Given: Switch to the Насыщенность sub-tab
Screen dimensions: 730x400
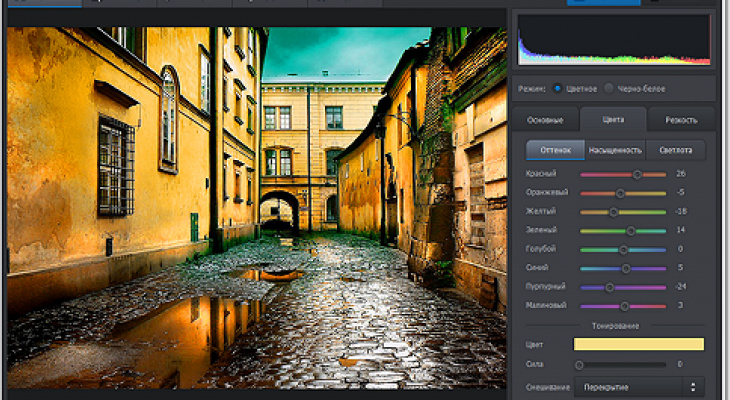Looking at the screenshot, I should [615, 151].
